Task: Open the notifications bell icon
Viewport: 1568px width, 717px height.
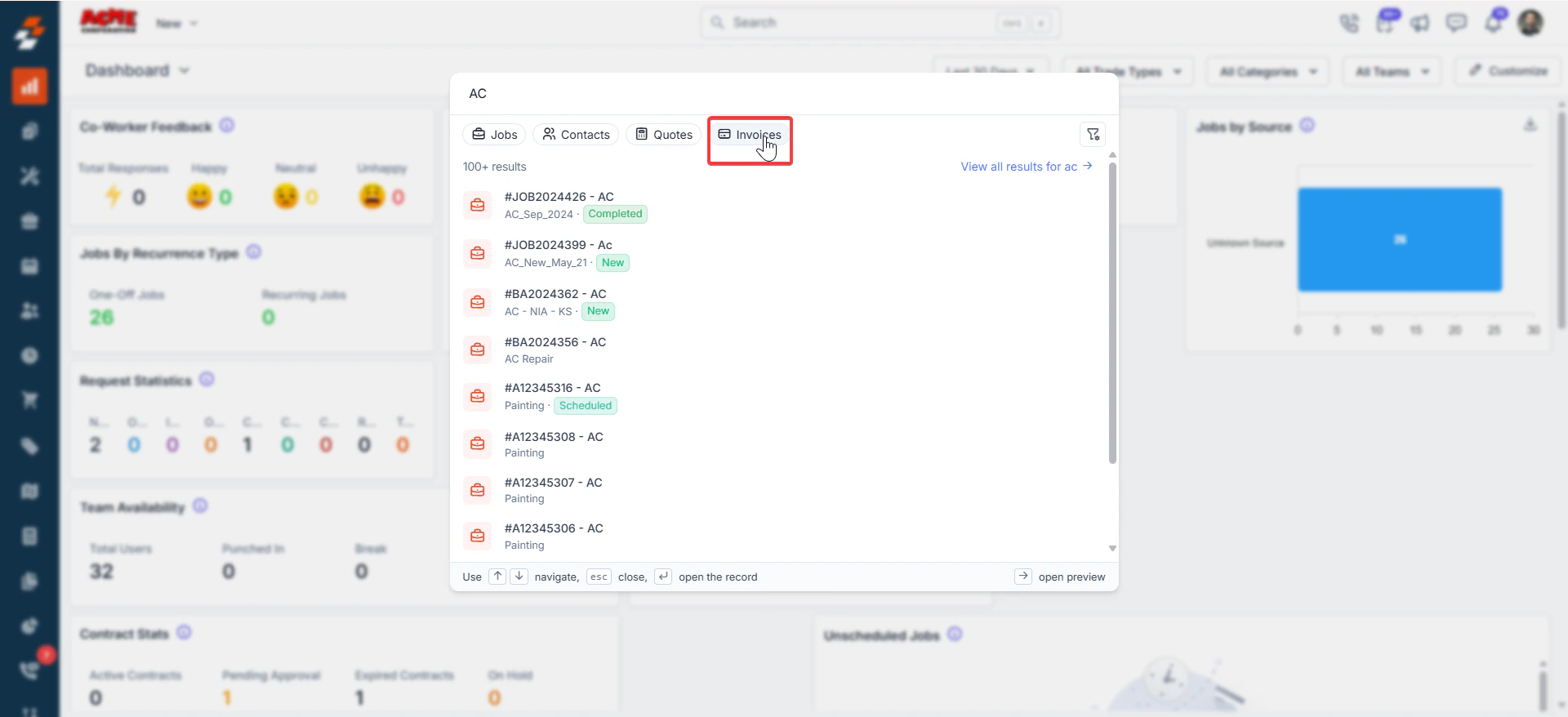Action: 1493,23
